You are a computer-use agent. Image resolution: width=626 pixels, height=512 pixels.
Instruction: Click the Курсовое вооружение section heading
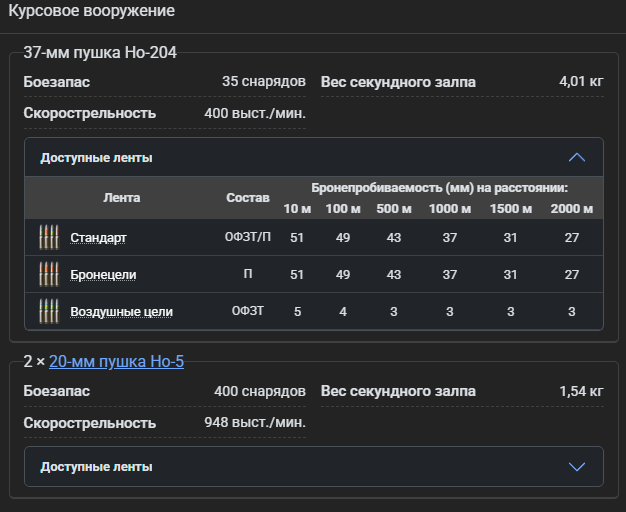click(91, 12)
